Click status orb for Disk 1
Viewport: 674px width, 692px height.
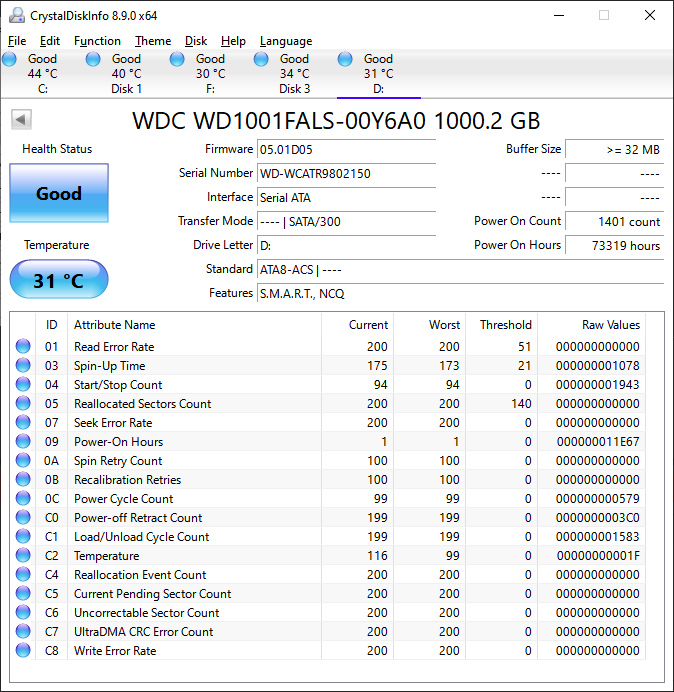[93, 59]
